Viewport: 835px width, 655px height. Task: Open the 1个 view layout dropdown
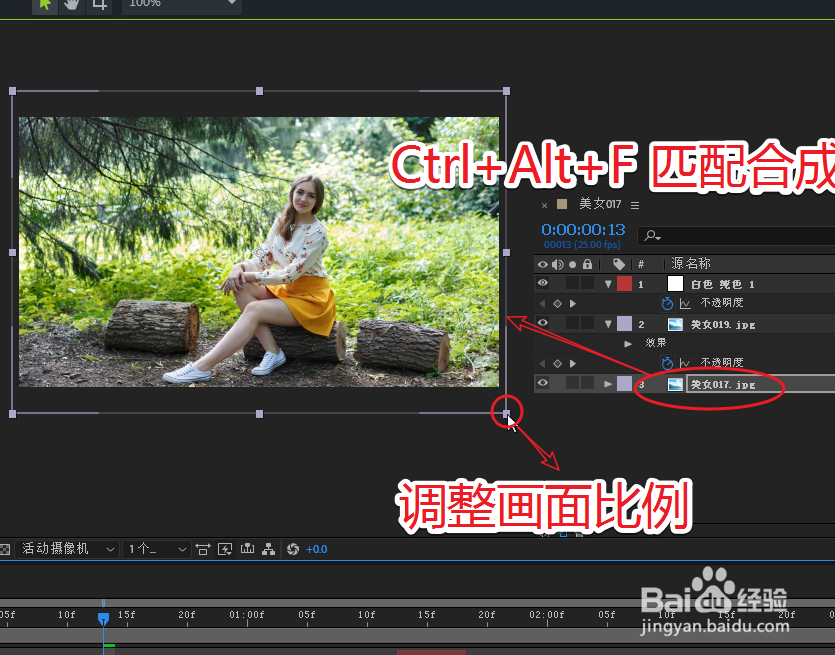click(157, 549)
